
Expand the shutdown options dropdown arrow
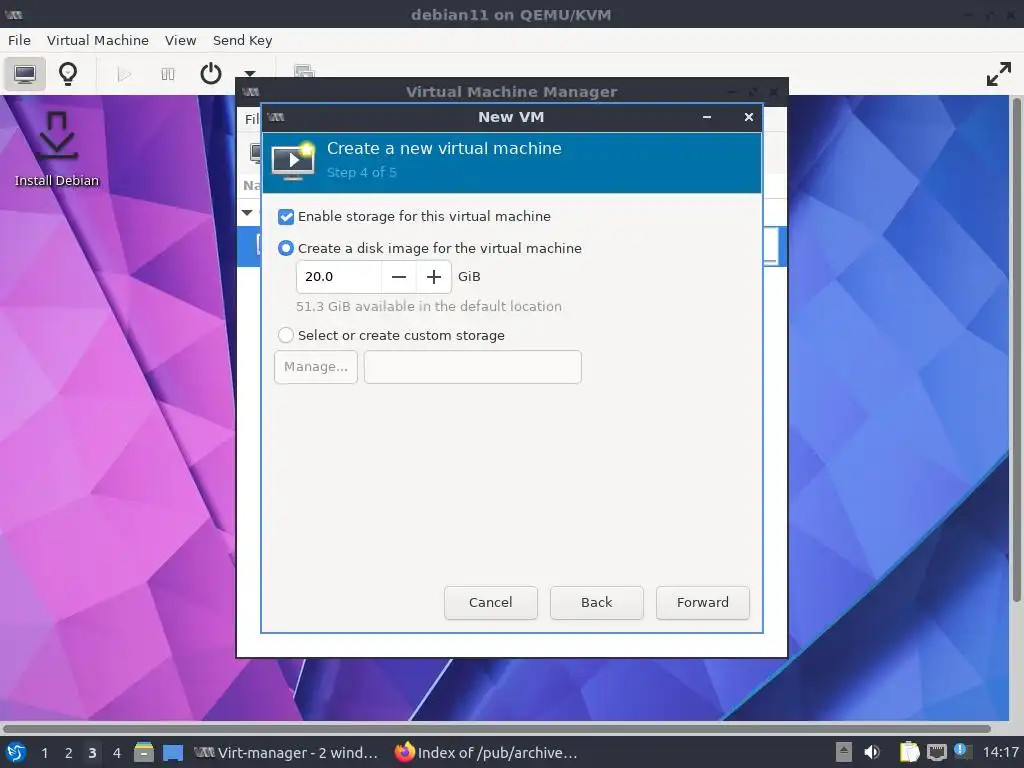pos(249,74)
